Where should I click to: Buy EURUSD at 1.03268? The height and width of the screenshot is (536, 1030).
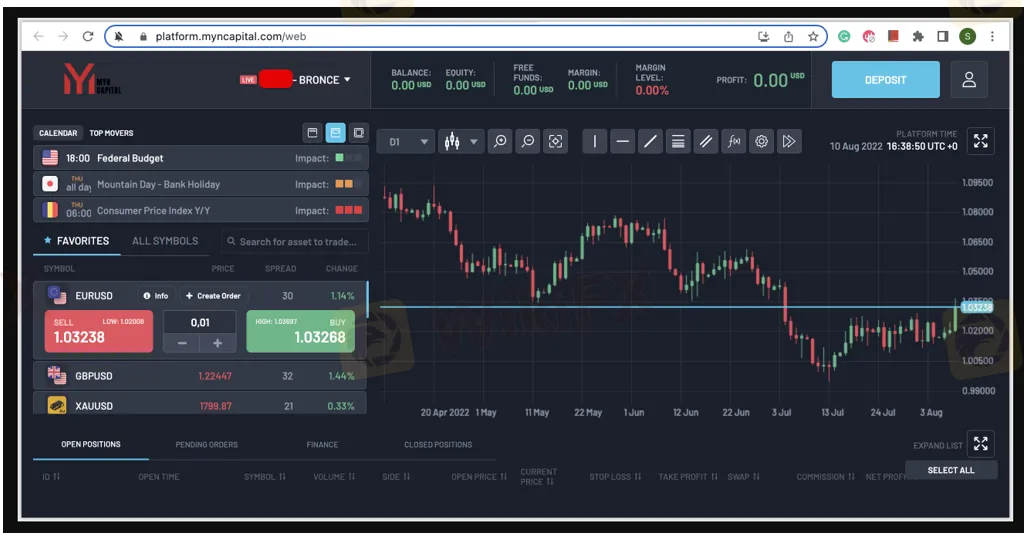coord(300,331)
